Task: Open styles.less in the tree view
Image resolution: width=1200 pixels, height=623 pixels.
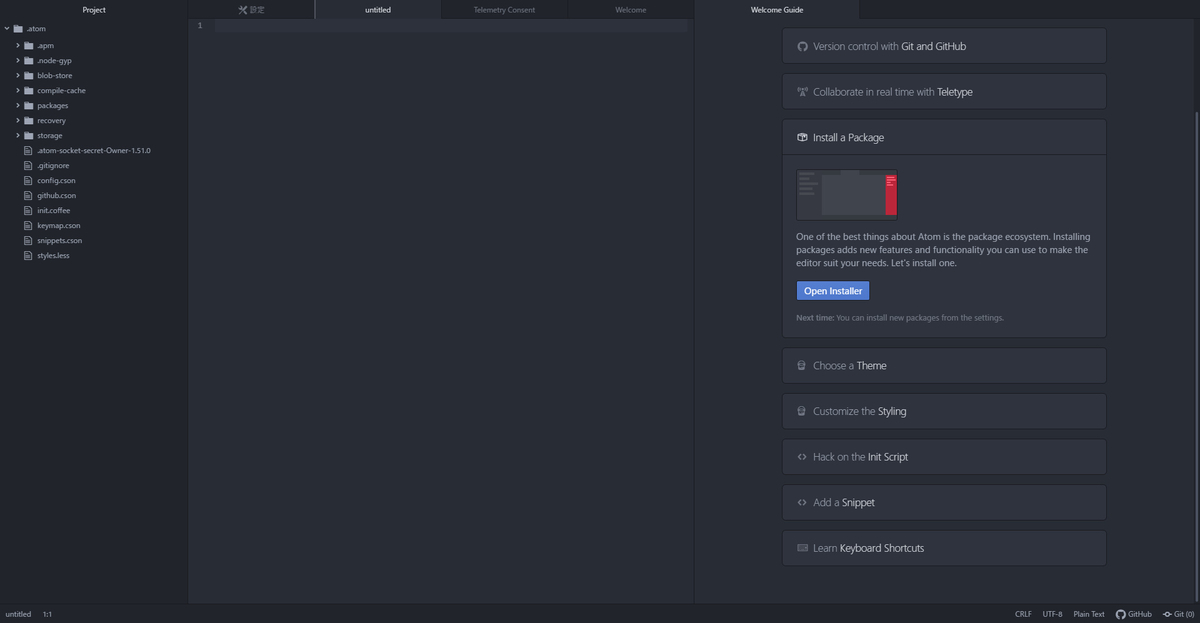Action: click(53, 255)
